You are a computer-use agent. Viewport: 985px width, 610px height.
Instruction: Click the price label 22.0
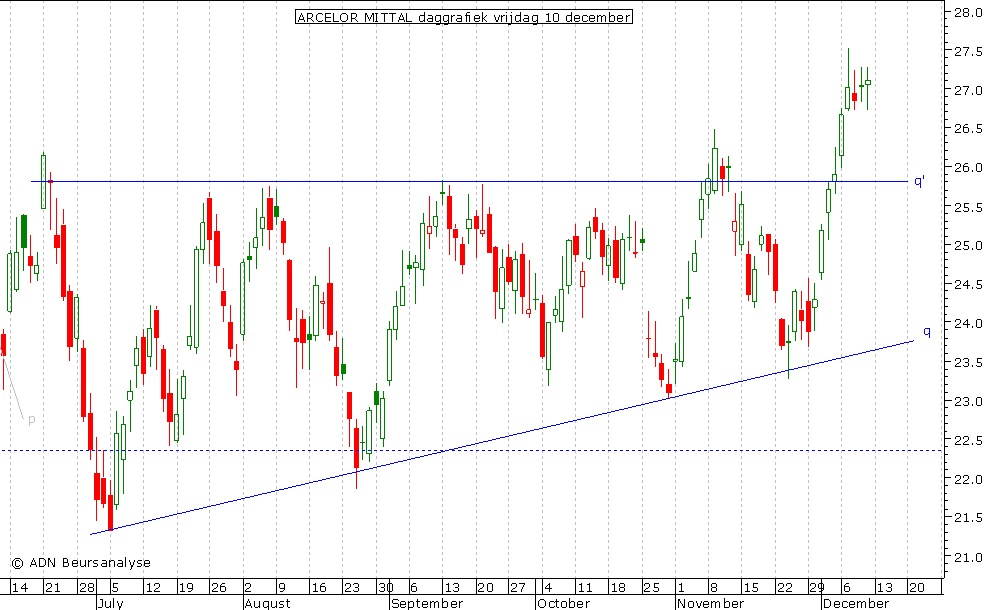[x=968, y=479]
